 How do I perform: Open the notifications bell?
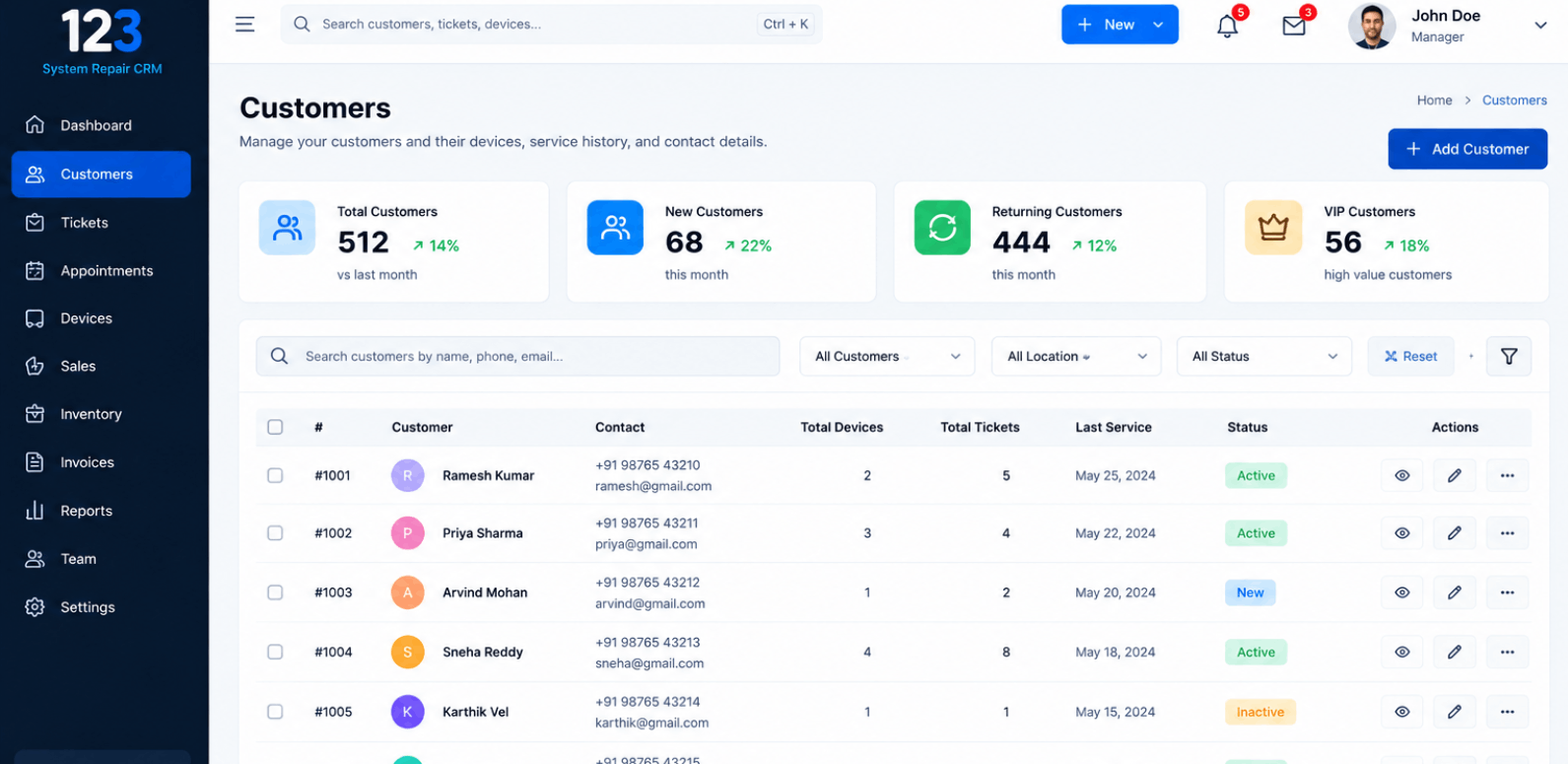click(1227, 26)
